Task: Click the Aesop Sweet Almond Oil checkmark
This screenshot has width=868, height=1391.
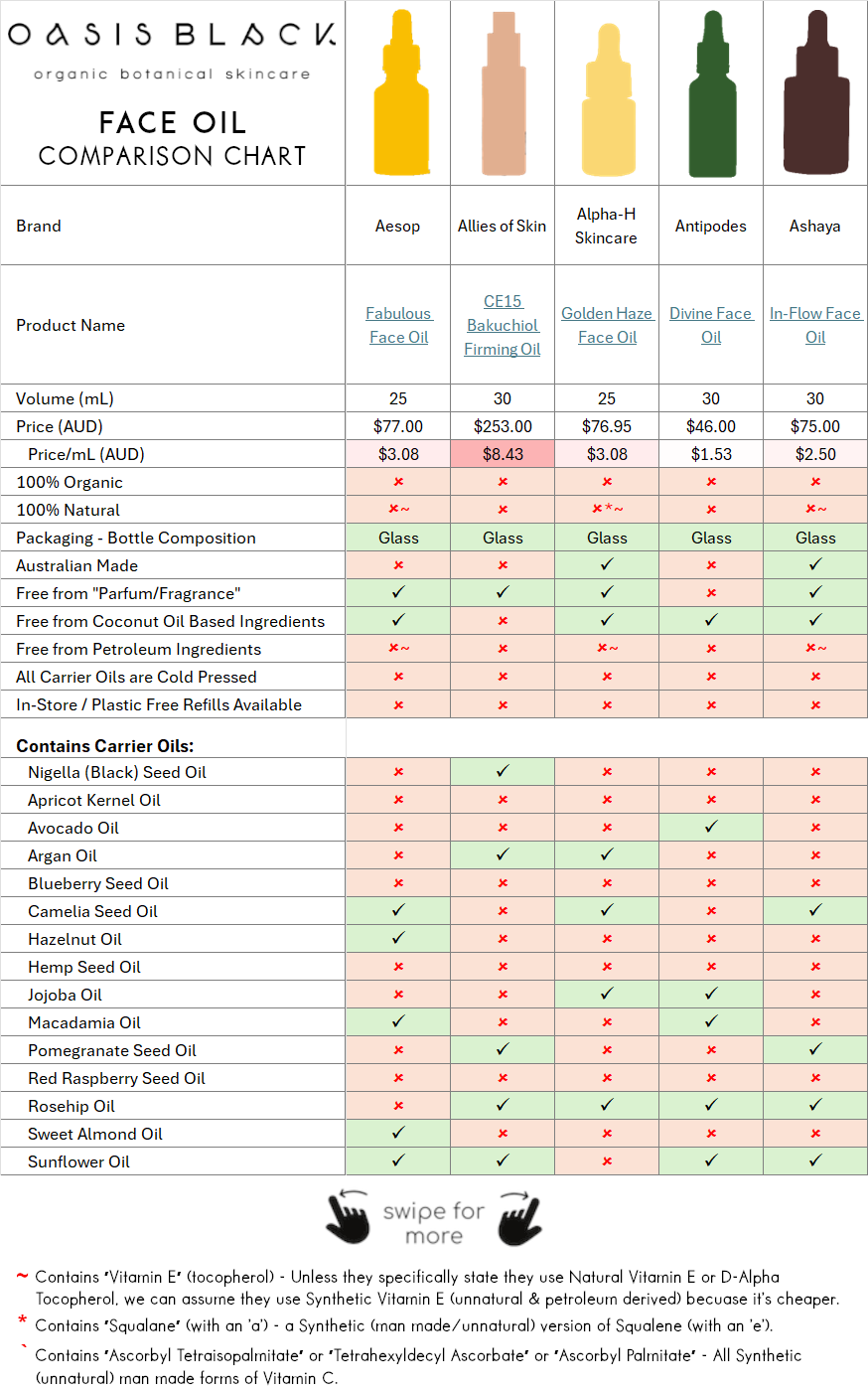Action: (x=398, y=1133)
